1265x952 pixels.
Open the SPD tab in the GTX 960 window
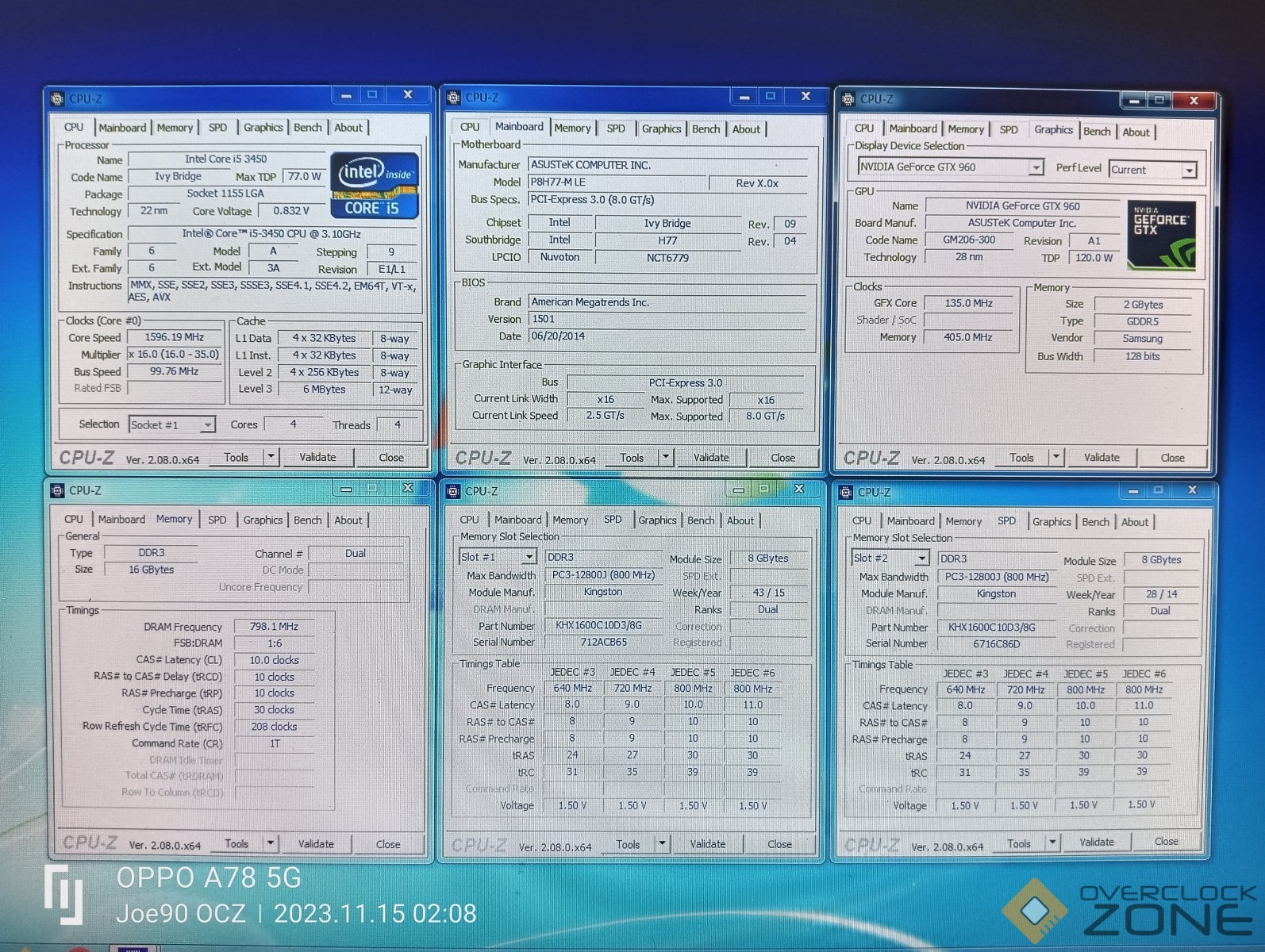pos(1009,130)
